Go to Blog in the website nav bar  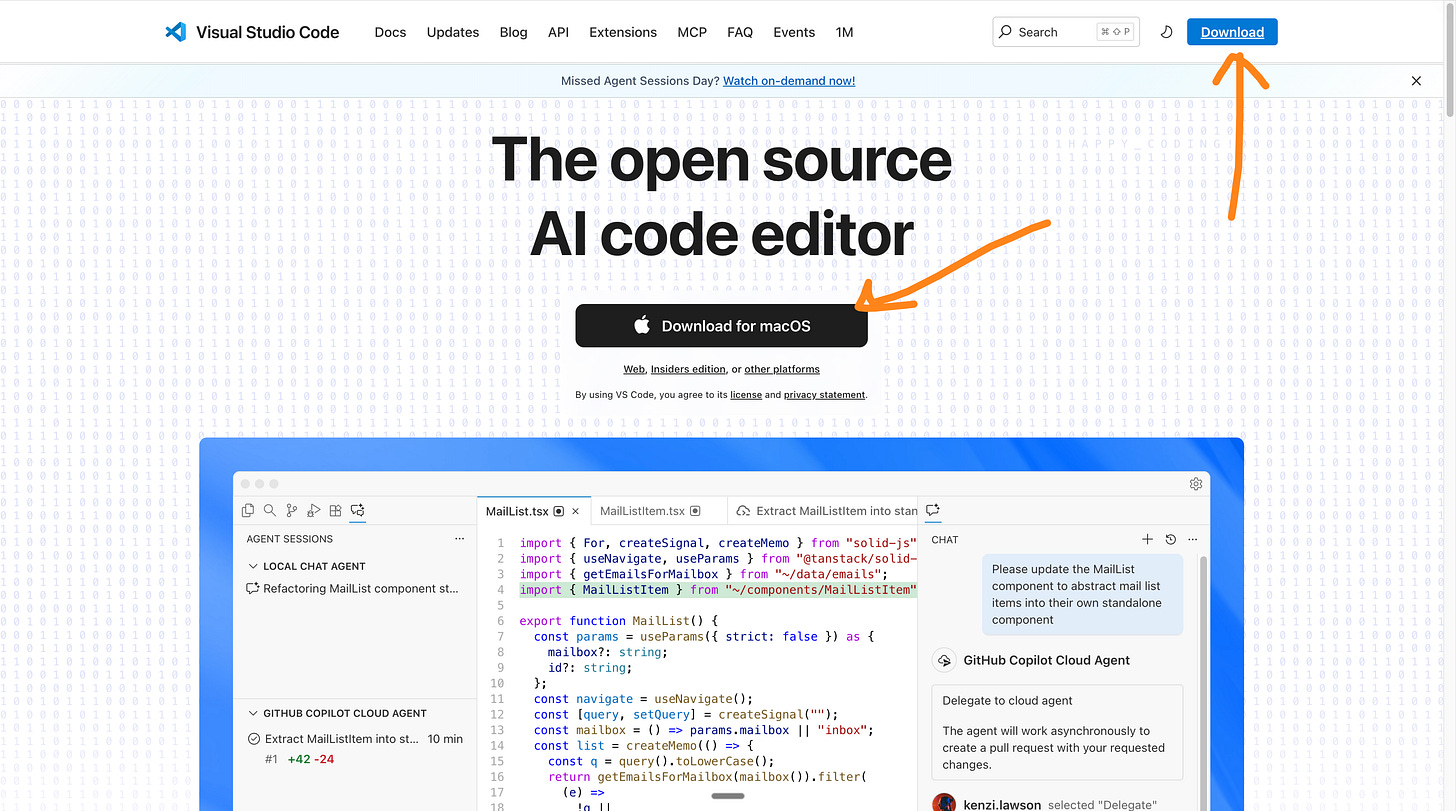(x=513, y=32)
